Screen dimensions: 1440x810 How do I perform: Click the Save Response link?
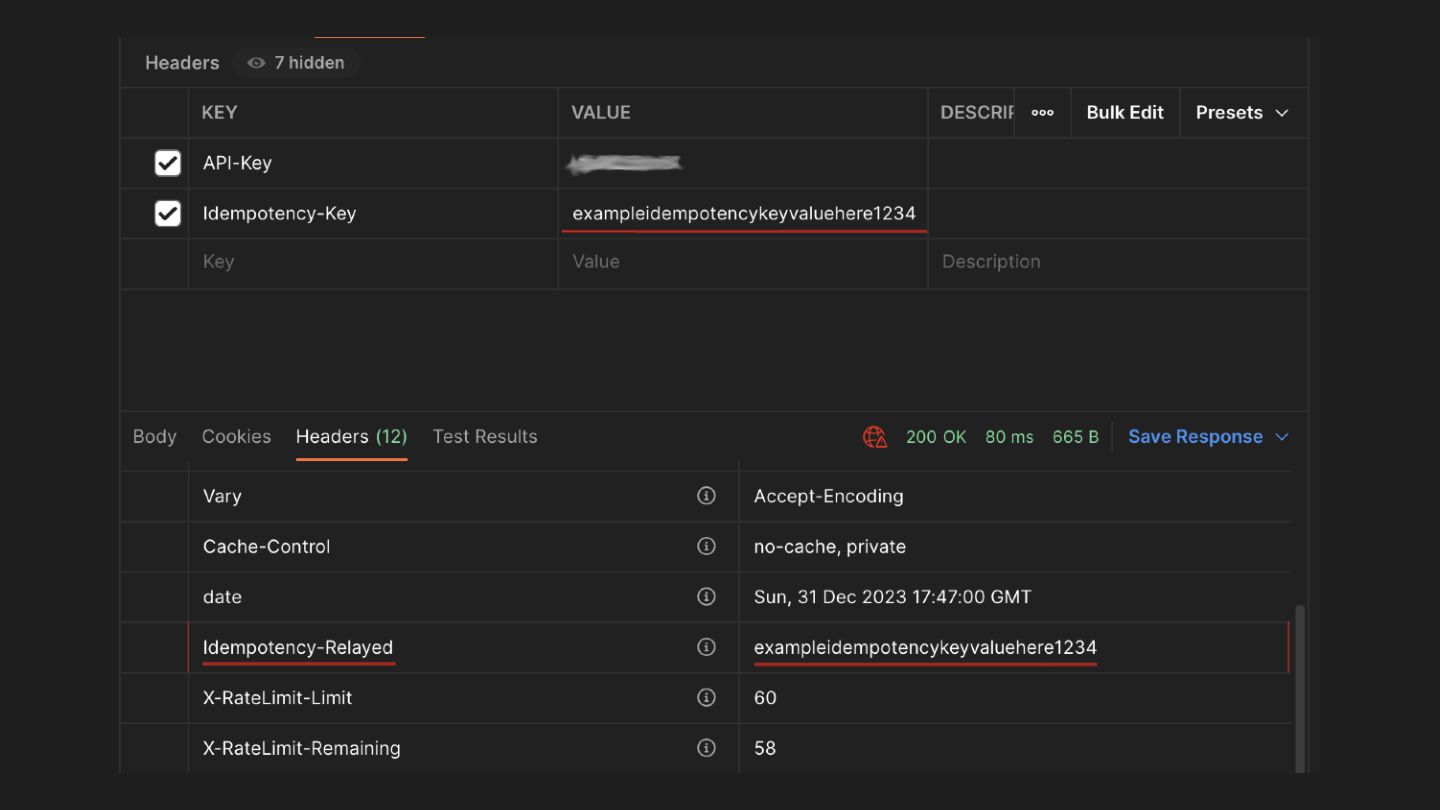1195,437
